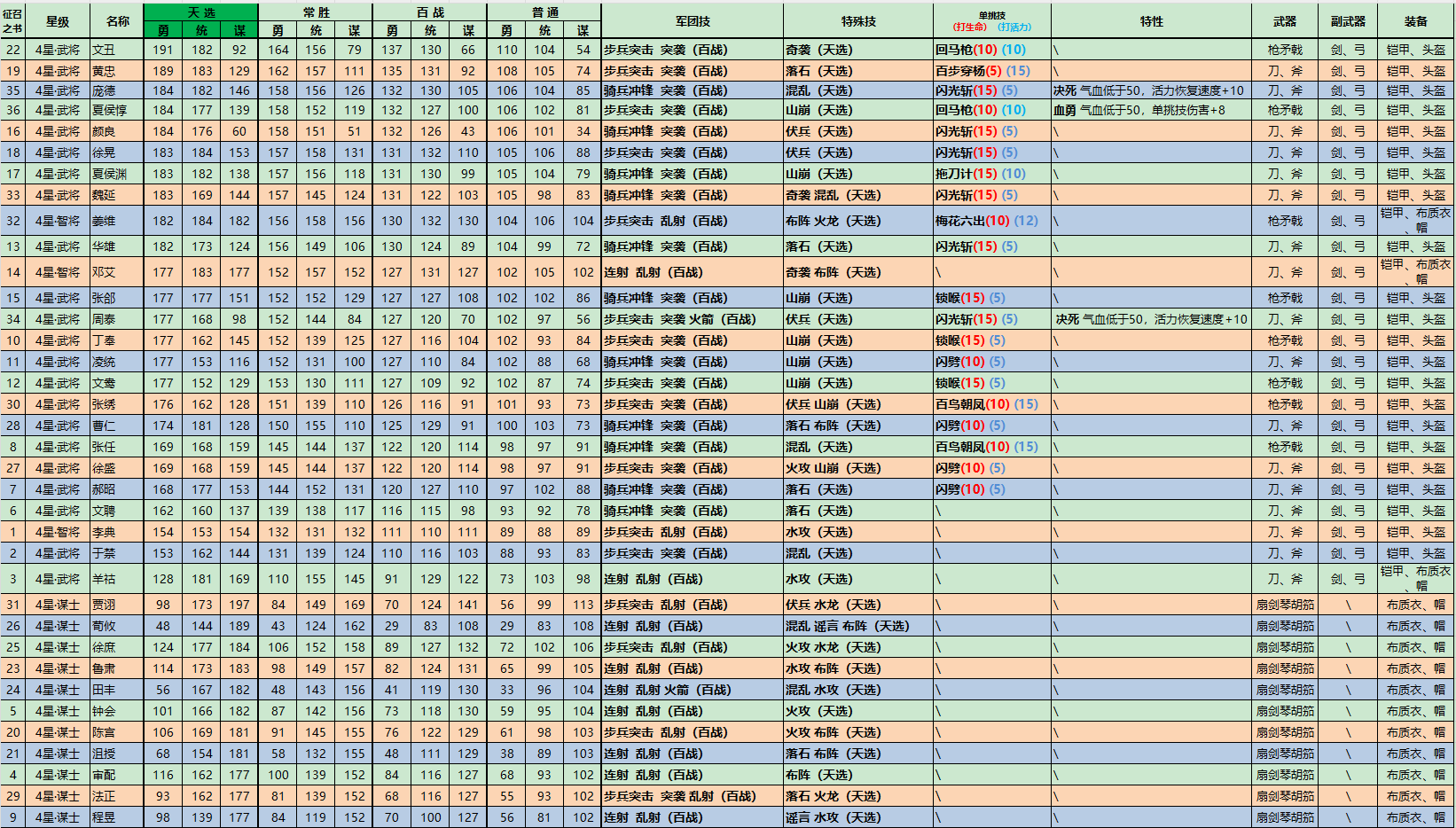
Task: Click the 决死 trait cell in 周泰 row
Action: (x=1152, y=319)
